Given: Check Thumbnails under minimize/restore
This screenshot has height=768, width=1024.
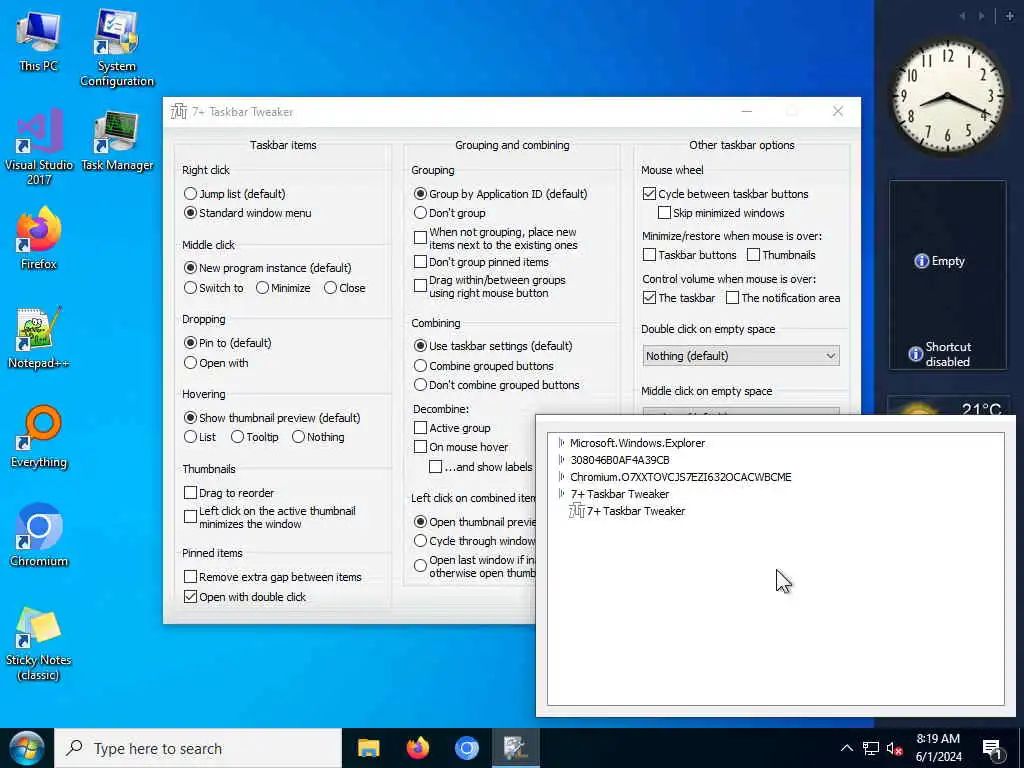Looking at the screenshot, I should (754, 255).
